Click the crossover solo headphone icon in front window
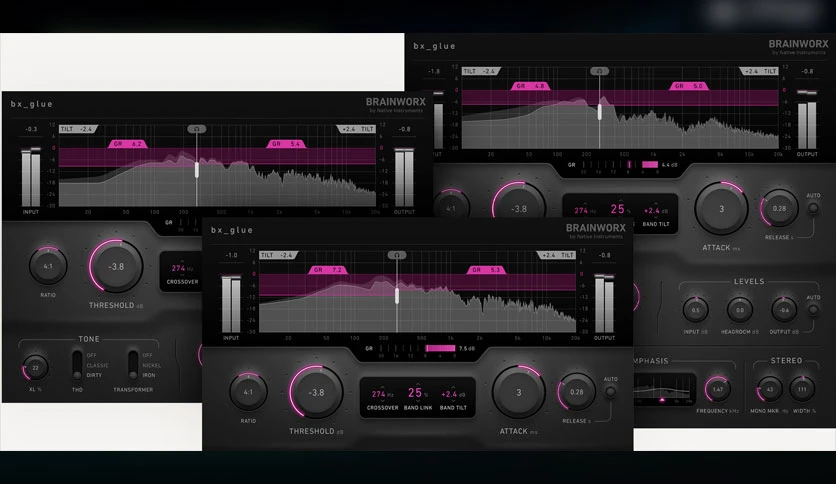This screenshot has height=484, width=836. pyautogui.click(x=397, y=255)
